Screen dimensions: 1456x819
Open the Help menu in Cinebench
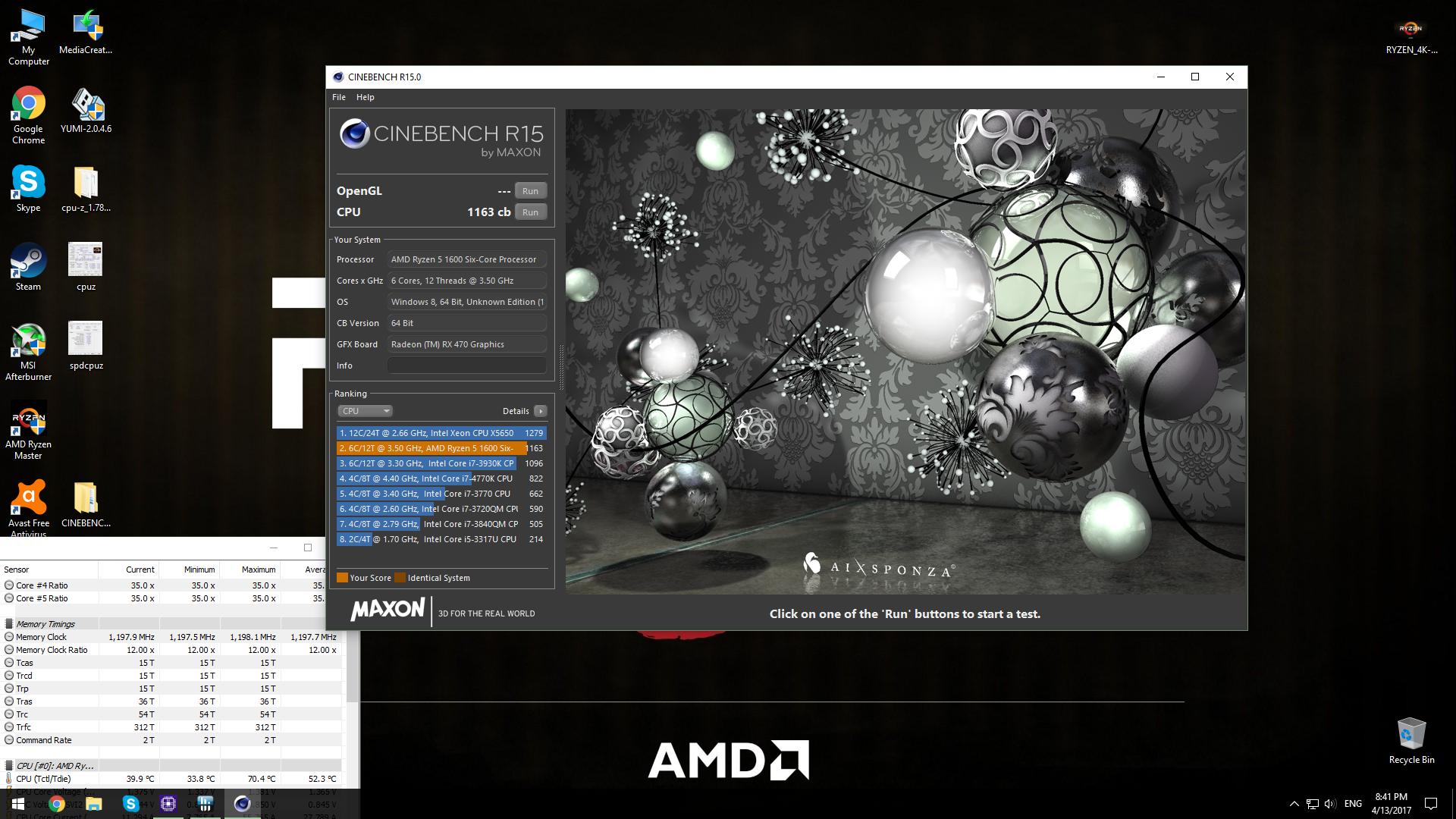365,97
